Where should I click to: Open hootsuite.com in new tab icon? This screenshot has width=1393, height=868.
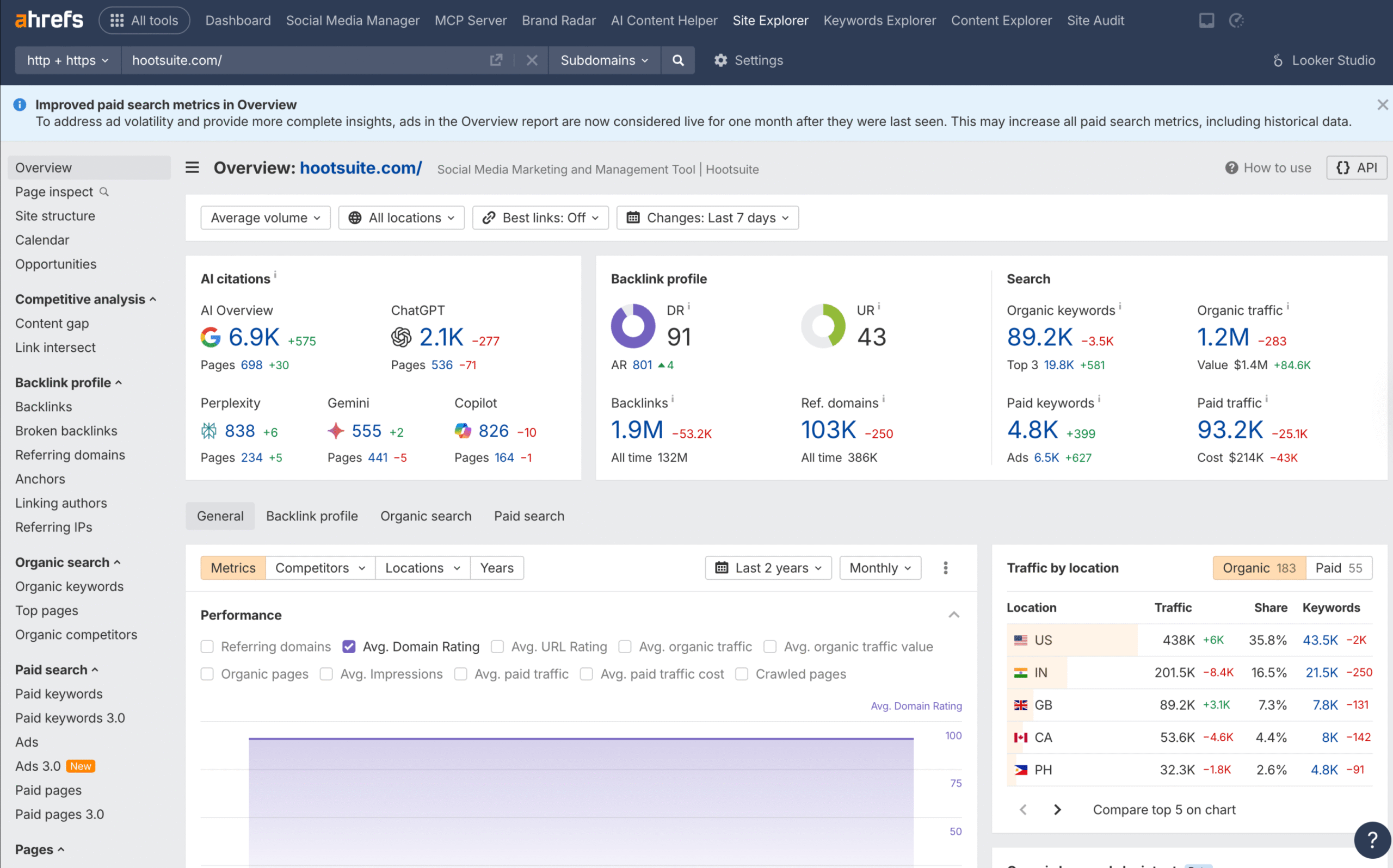tap(496, 60)
